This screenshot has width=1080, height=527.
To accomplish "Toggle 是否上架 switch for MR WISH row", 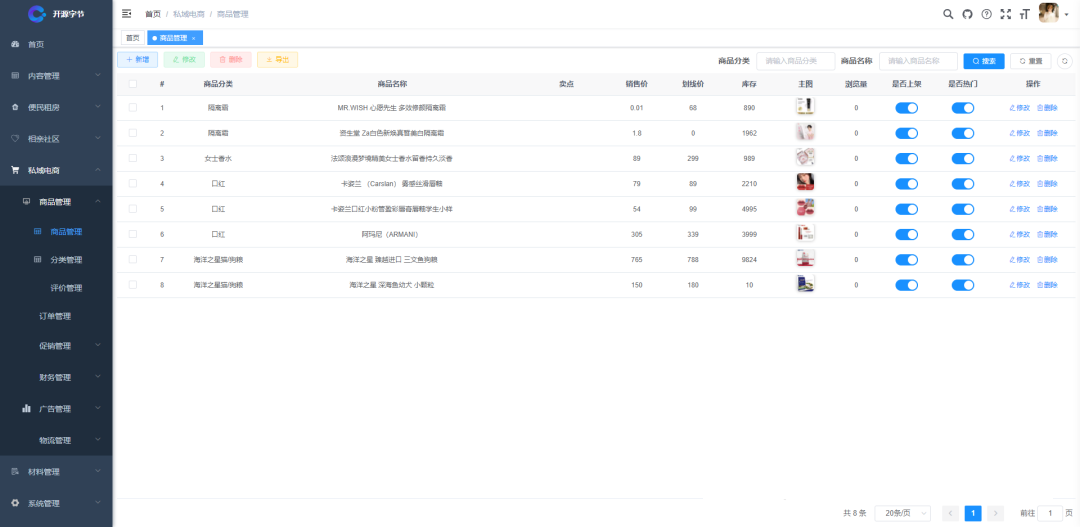I will point(906,107).
